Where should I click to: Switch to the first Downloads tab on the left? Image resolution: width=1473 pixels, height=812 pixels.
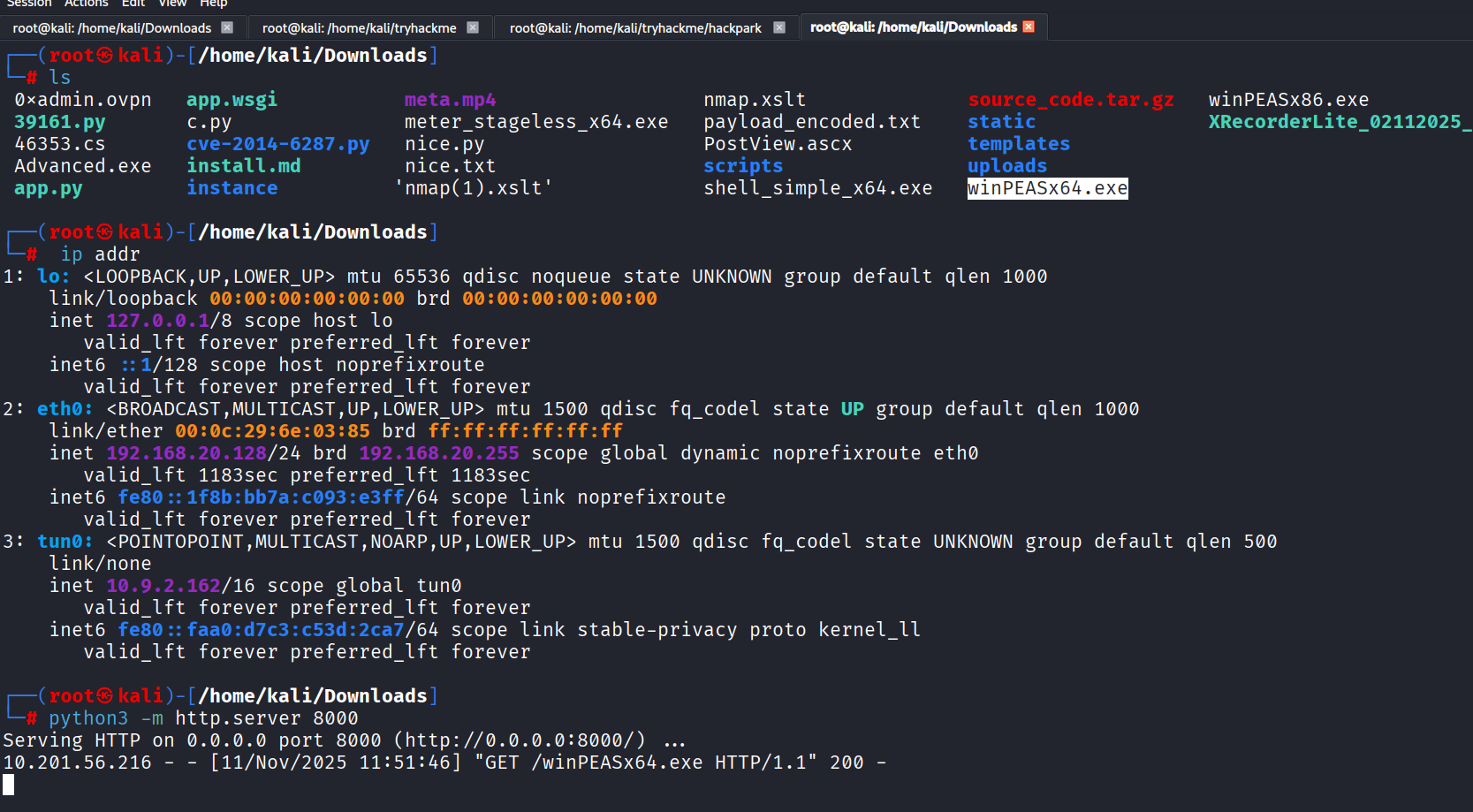[x=111, y=28]
